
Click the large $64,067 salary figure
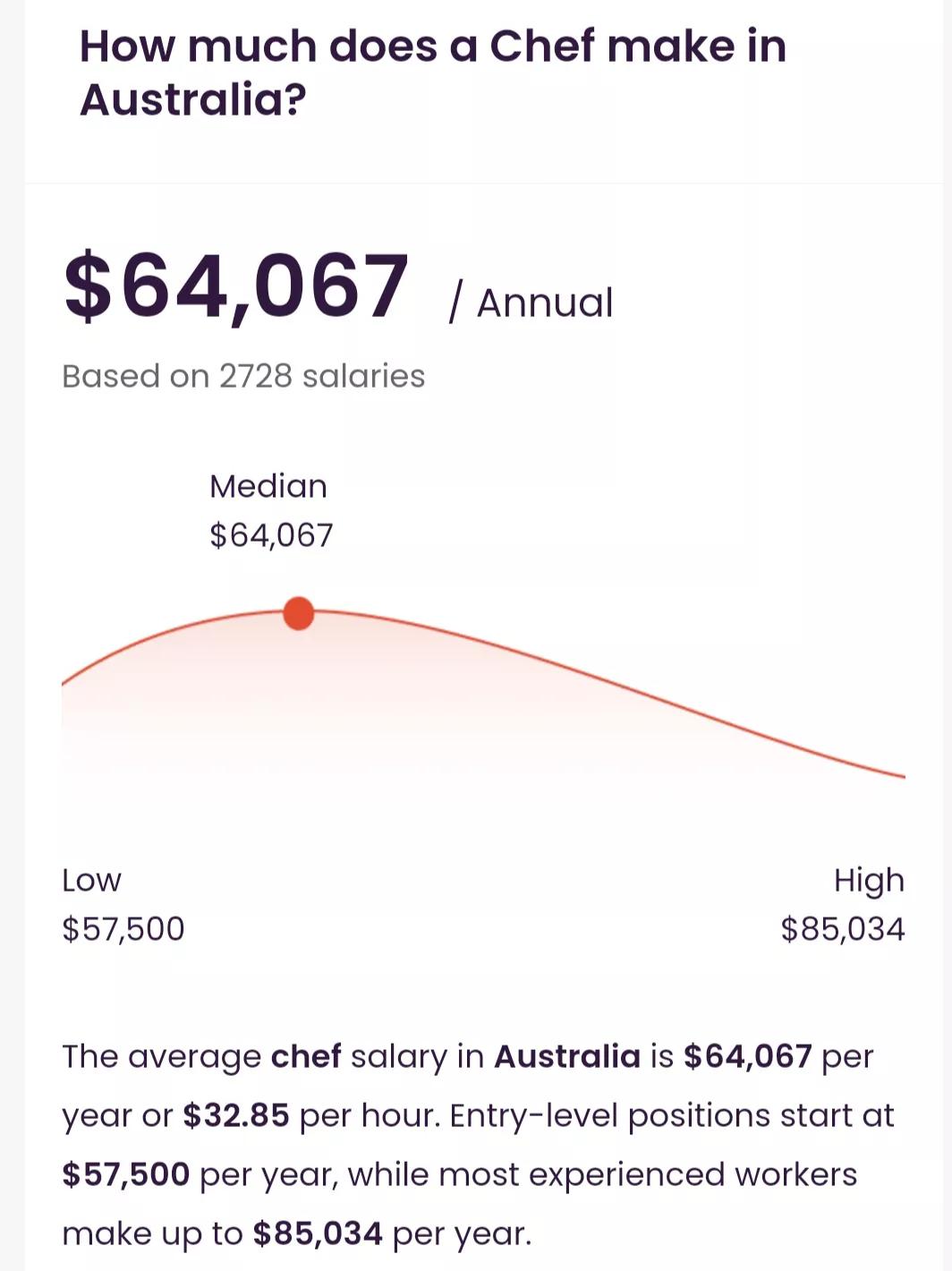pyautogui.click(x=236, y=286)
